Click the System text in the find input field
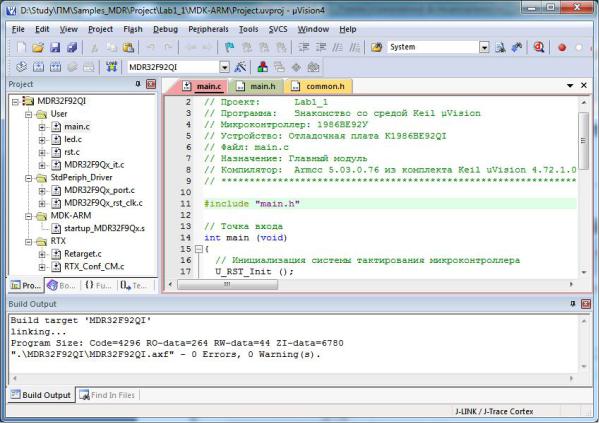599x423 pixels. (402, 47)
